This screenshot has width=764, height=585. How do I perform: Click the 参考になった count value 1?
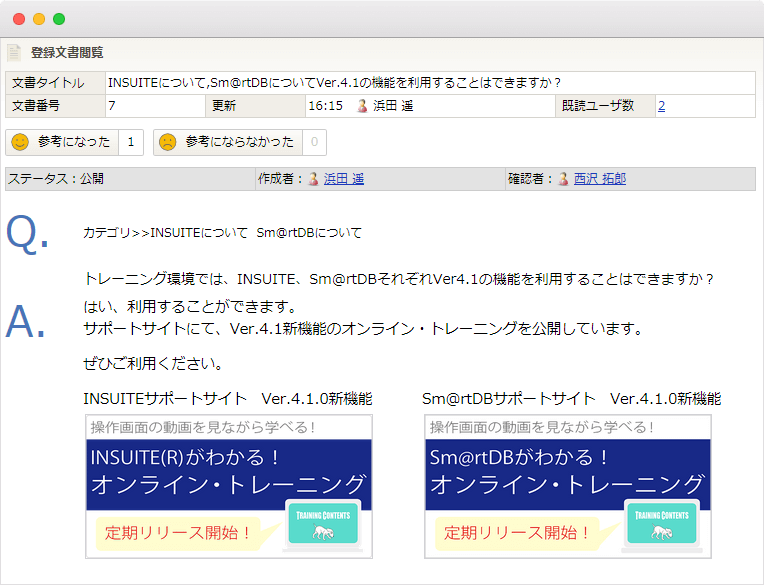tap(131, 142)
